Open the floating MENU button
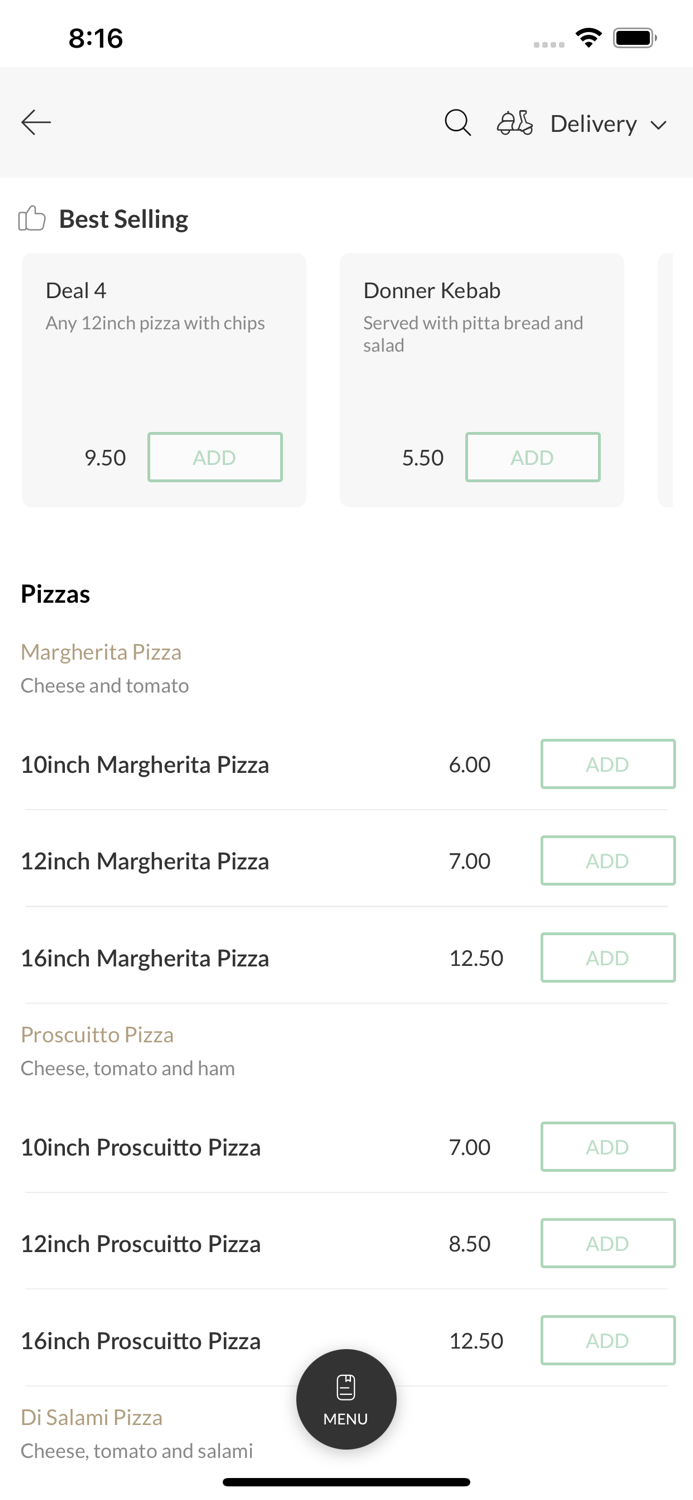The image size is (693, 1500). coord(346,1399)
